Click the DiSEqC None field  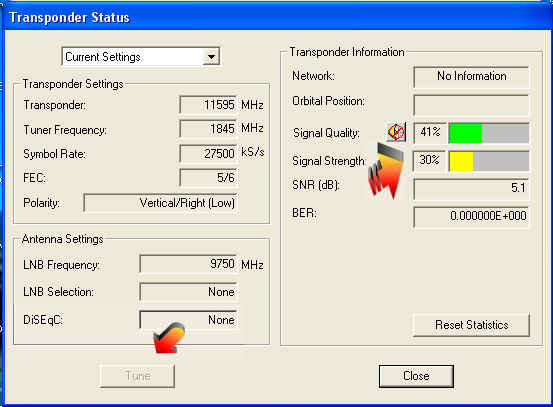click(188, 320)
